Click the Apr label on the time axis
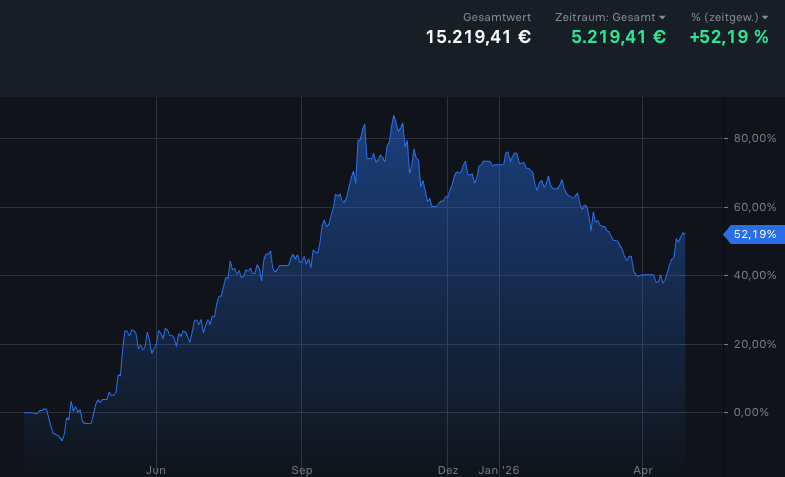Screen dimensions: 785x477 643,469
